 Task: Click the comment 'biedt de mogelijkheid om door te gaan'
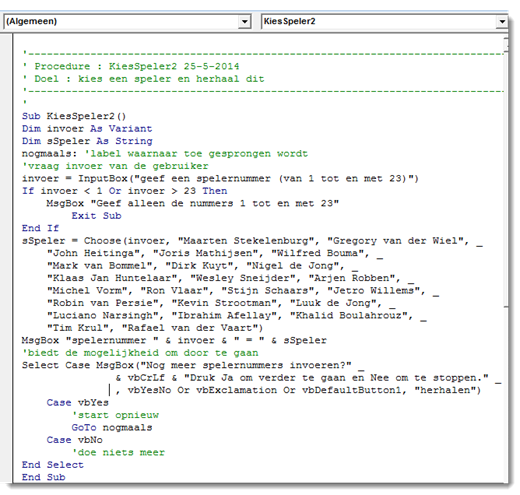(x=140, y=353)
